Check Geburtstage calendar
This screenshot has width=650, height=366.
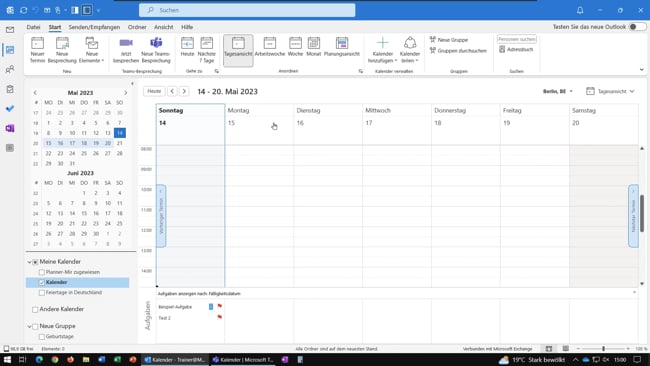pyautogui.click(x=41, y=337)
